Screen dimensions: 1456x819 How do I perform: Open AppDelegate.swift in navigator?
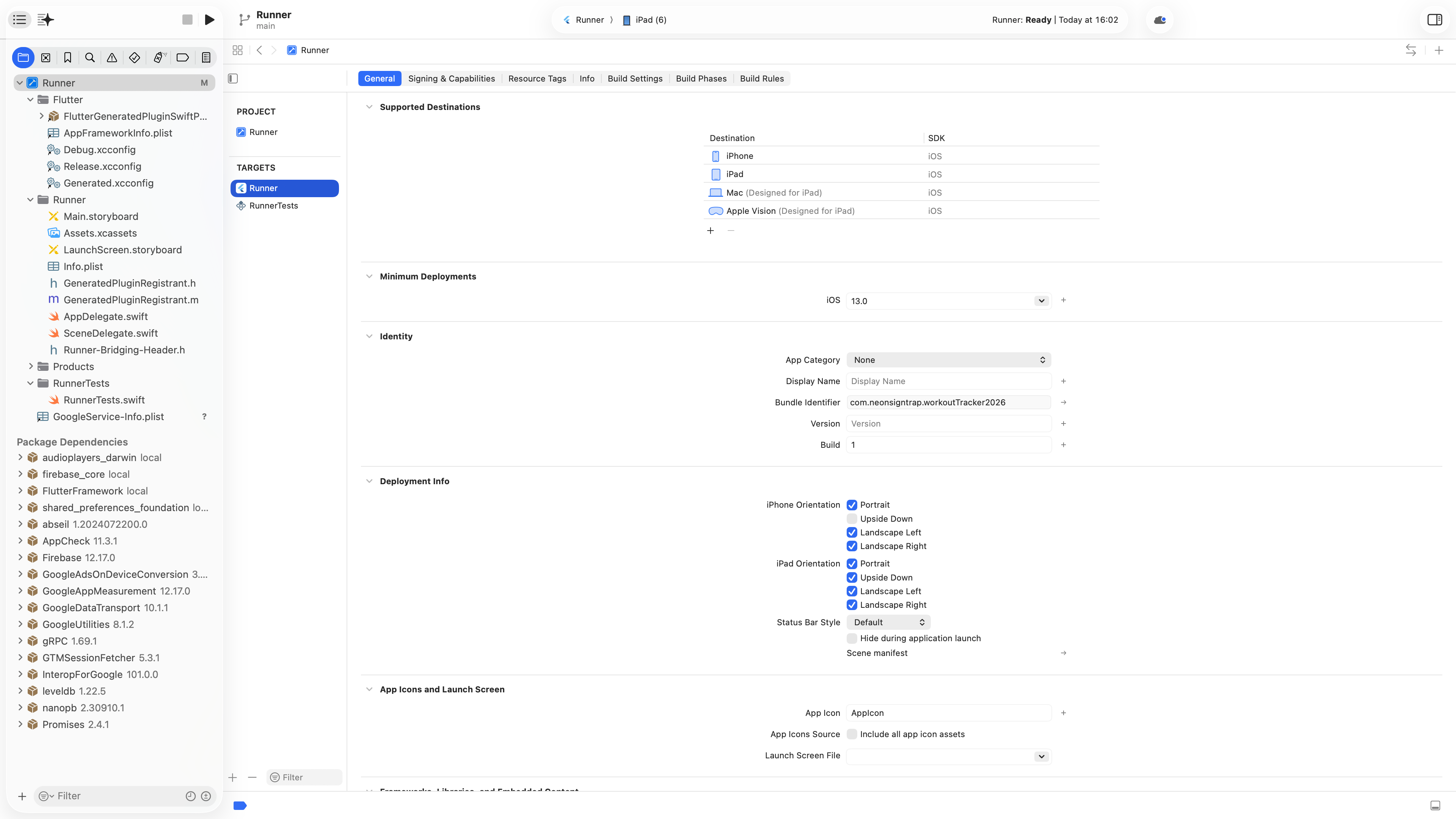(105, 317)
